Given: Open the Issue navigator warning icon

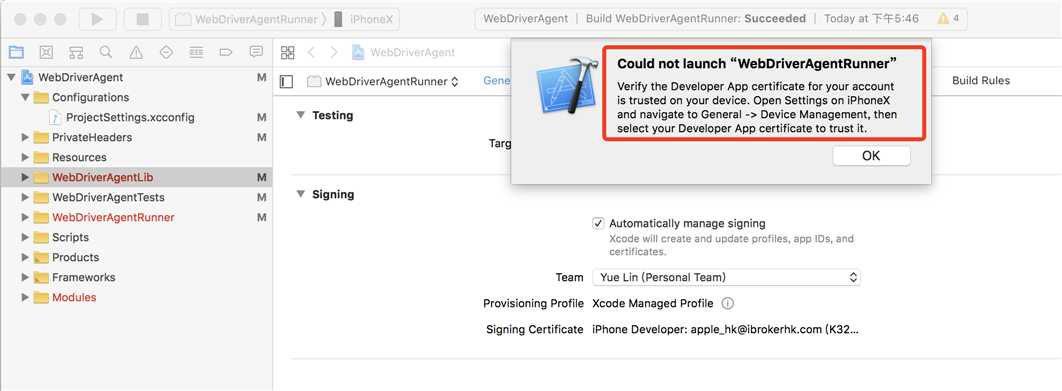Looking at the screenshot, I should point(136,52).
